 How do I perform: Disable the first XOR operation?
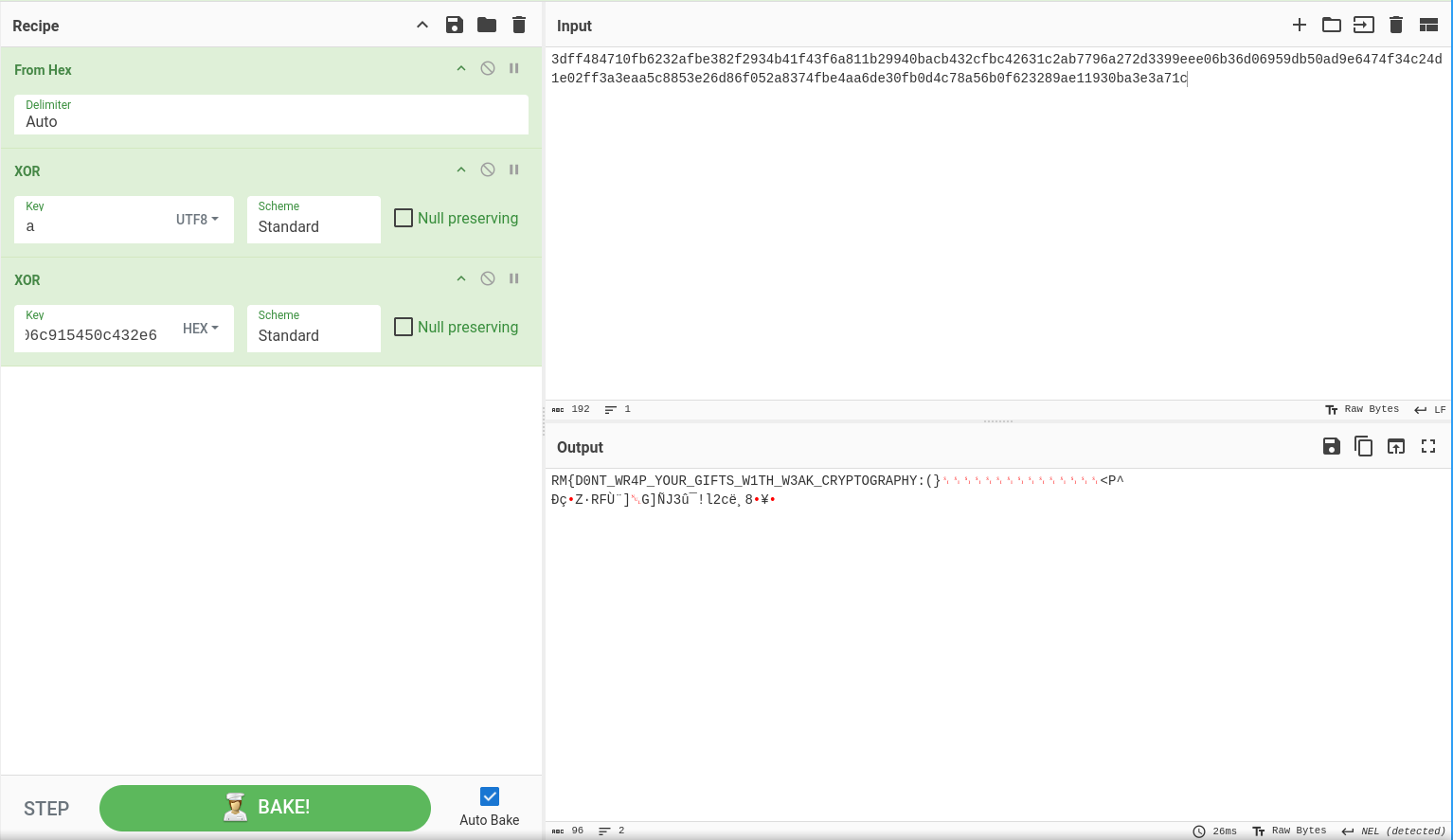pyautogui.click(x=488, y=170)
